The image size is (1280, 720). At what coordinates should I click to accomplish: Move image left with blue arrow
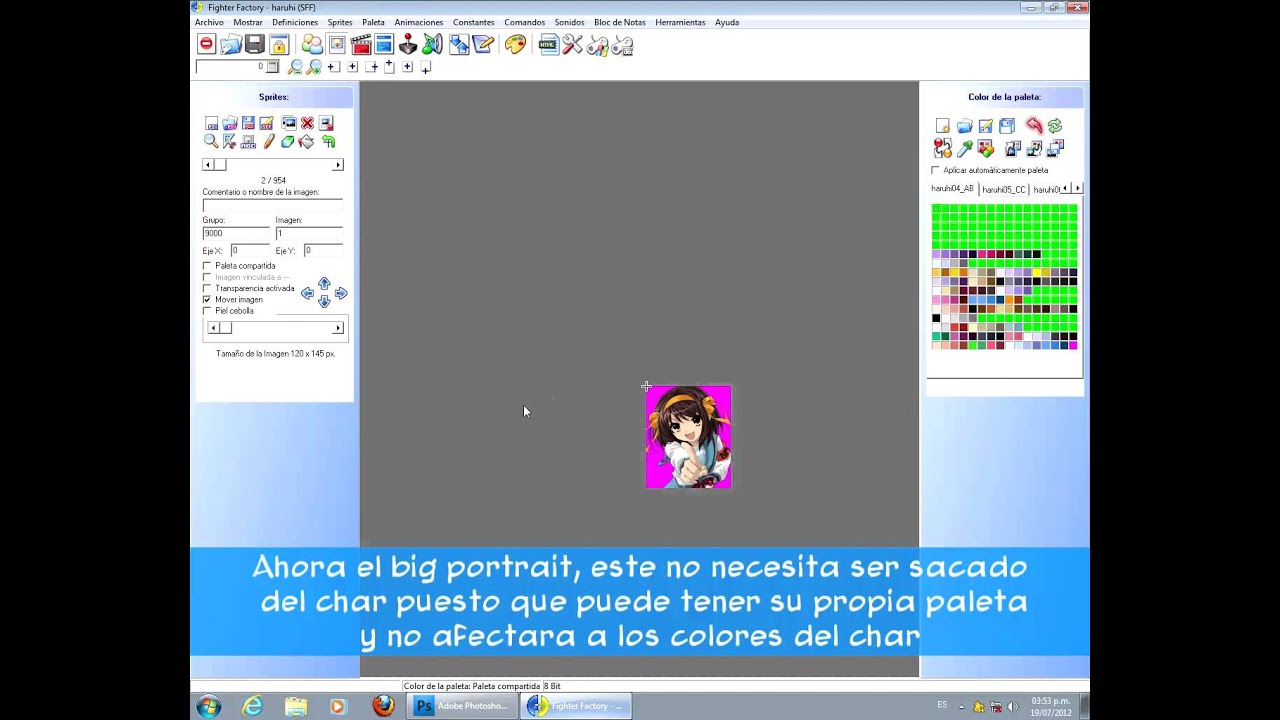coord(307,293)
